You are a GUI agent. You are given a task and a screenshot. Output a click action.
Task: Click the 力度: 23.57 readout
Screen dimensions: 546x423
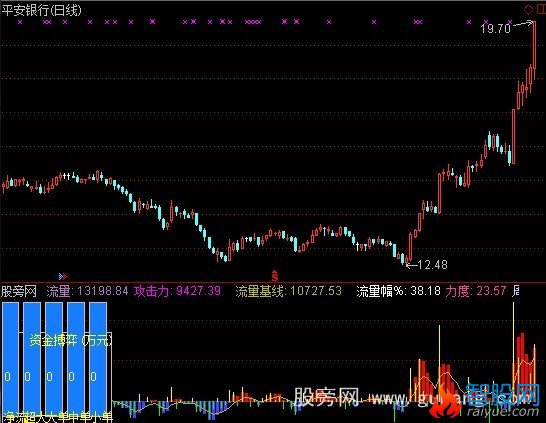[476, 291]
